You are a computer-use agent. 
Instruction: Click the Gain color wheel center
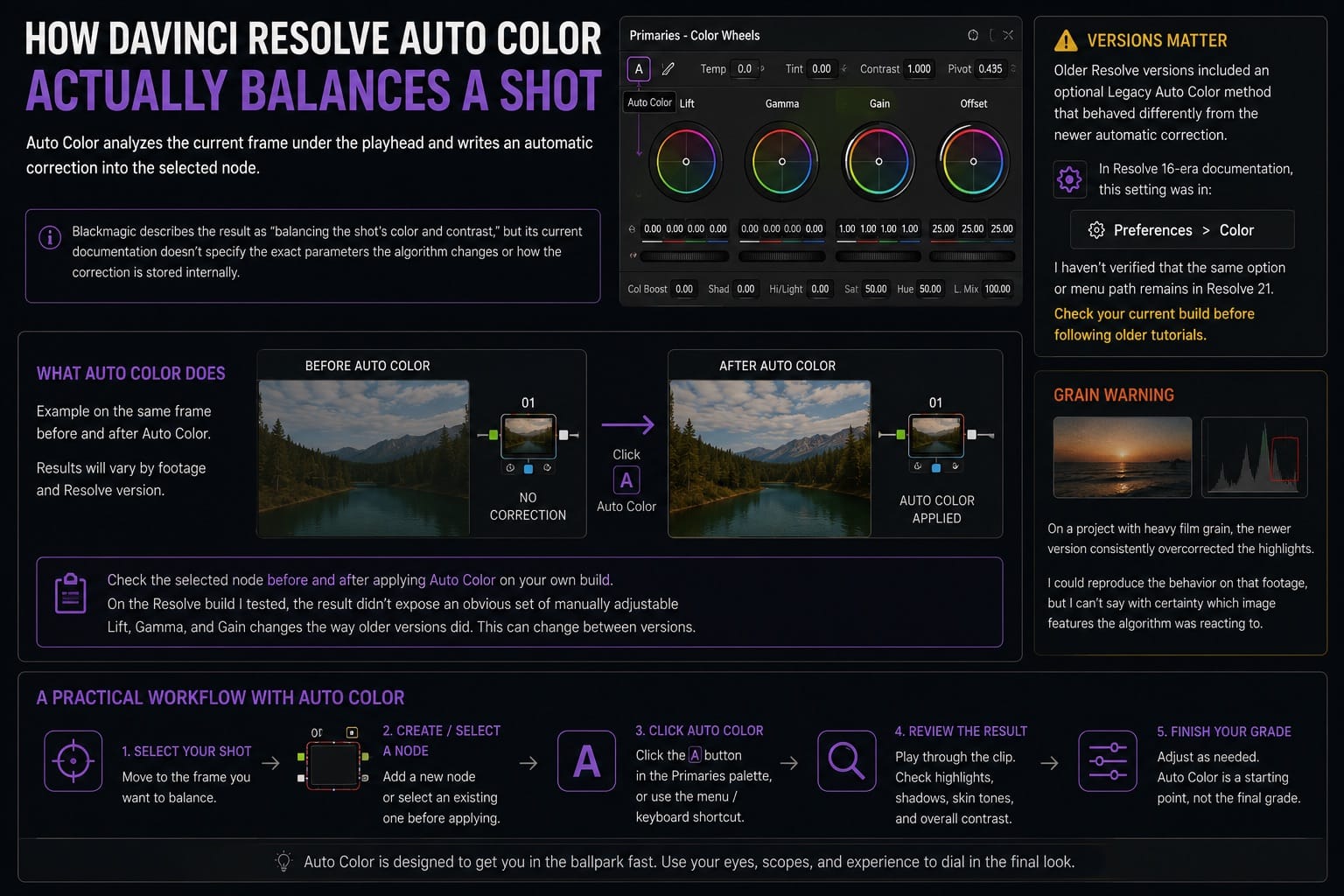878,162
